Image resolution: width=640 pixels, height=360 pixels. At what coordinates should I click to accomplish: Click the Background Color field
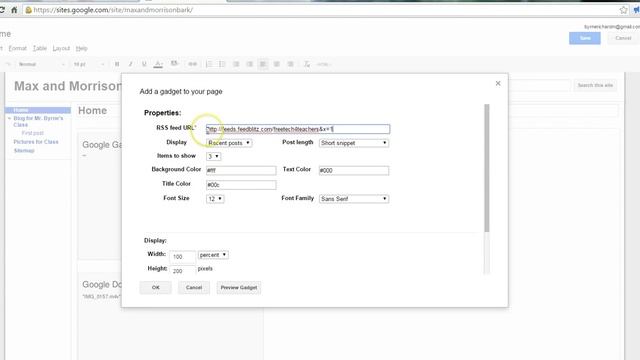(x=241, y=170)
